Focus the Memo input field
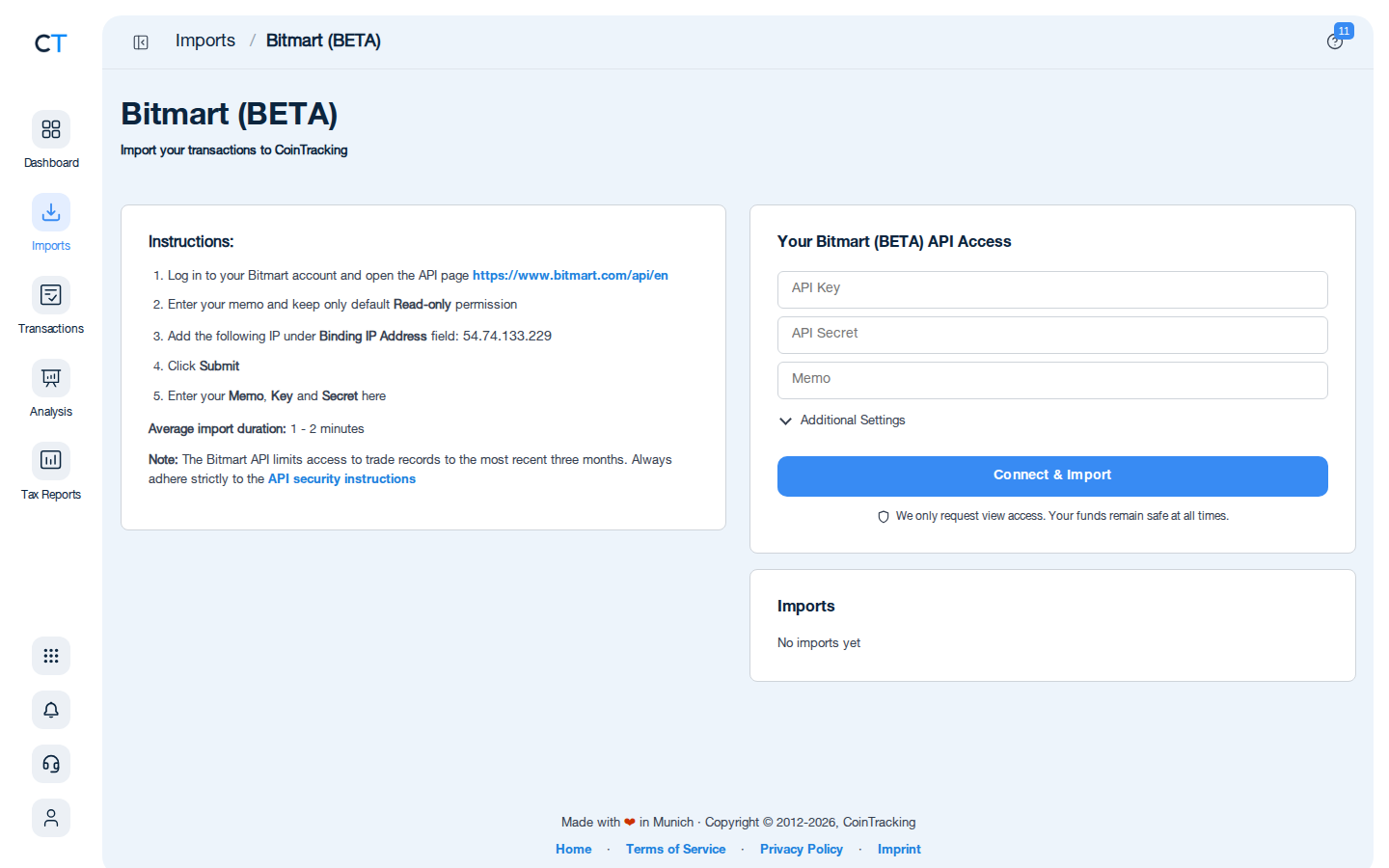The image size is (1389, 868). point(1052,380)
